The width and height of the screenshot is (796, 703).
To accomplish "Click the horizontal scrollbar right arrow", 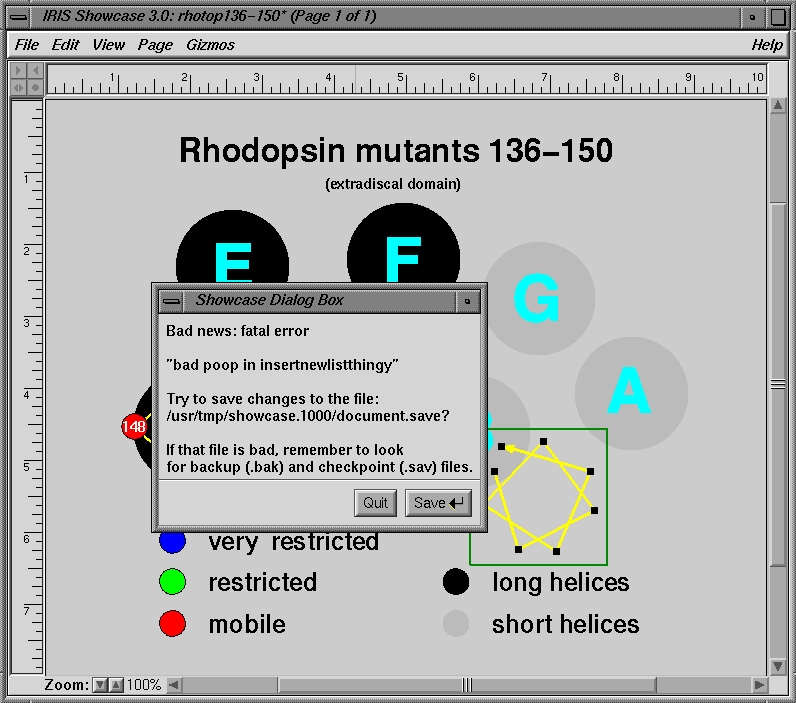I will tap(759, 685).
